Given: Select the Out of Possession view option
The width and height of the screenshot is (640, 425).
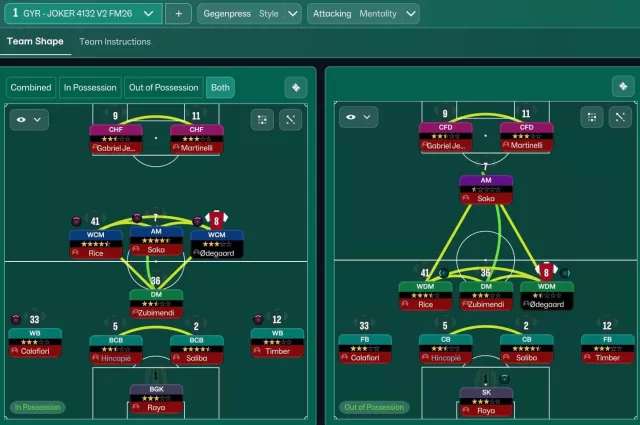Looking at the screenshot, I should (164, 87).
